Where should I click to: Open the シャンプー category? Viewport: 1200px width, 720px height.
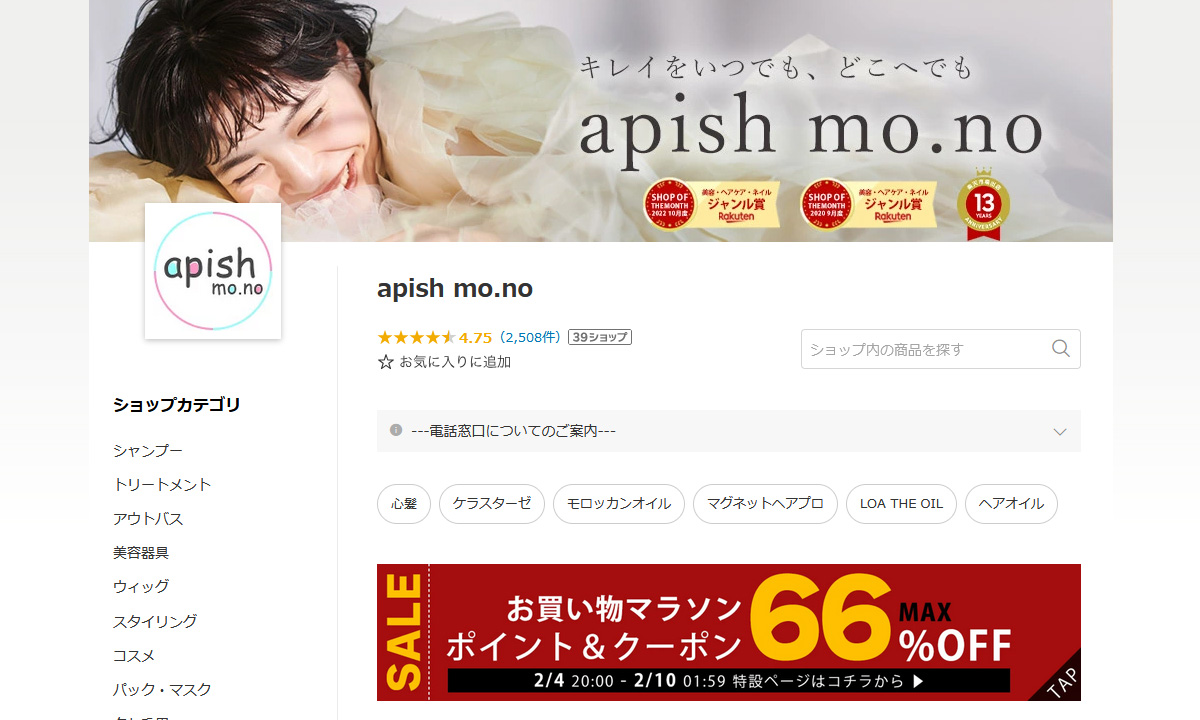point(148,451)
